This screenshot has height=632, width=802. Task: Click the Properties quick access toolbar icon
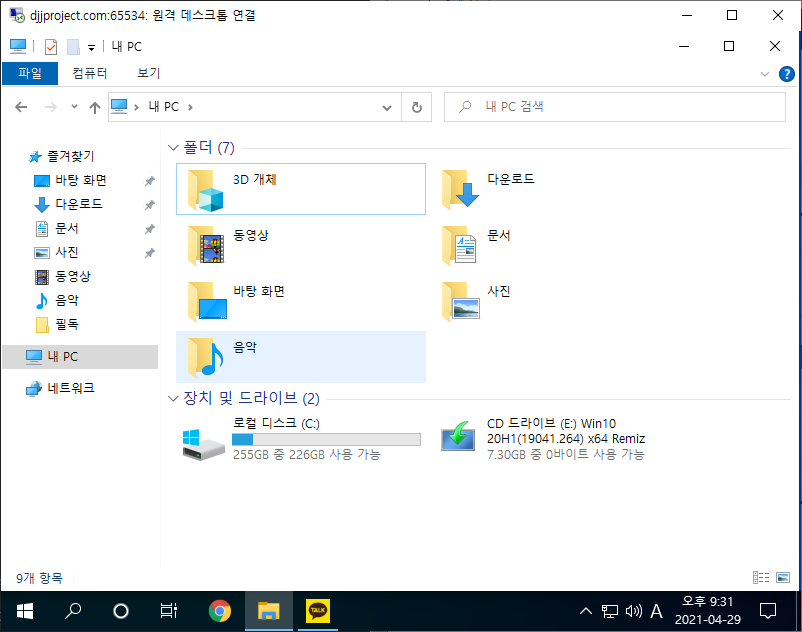[51, 47]
